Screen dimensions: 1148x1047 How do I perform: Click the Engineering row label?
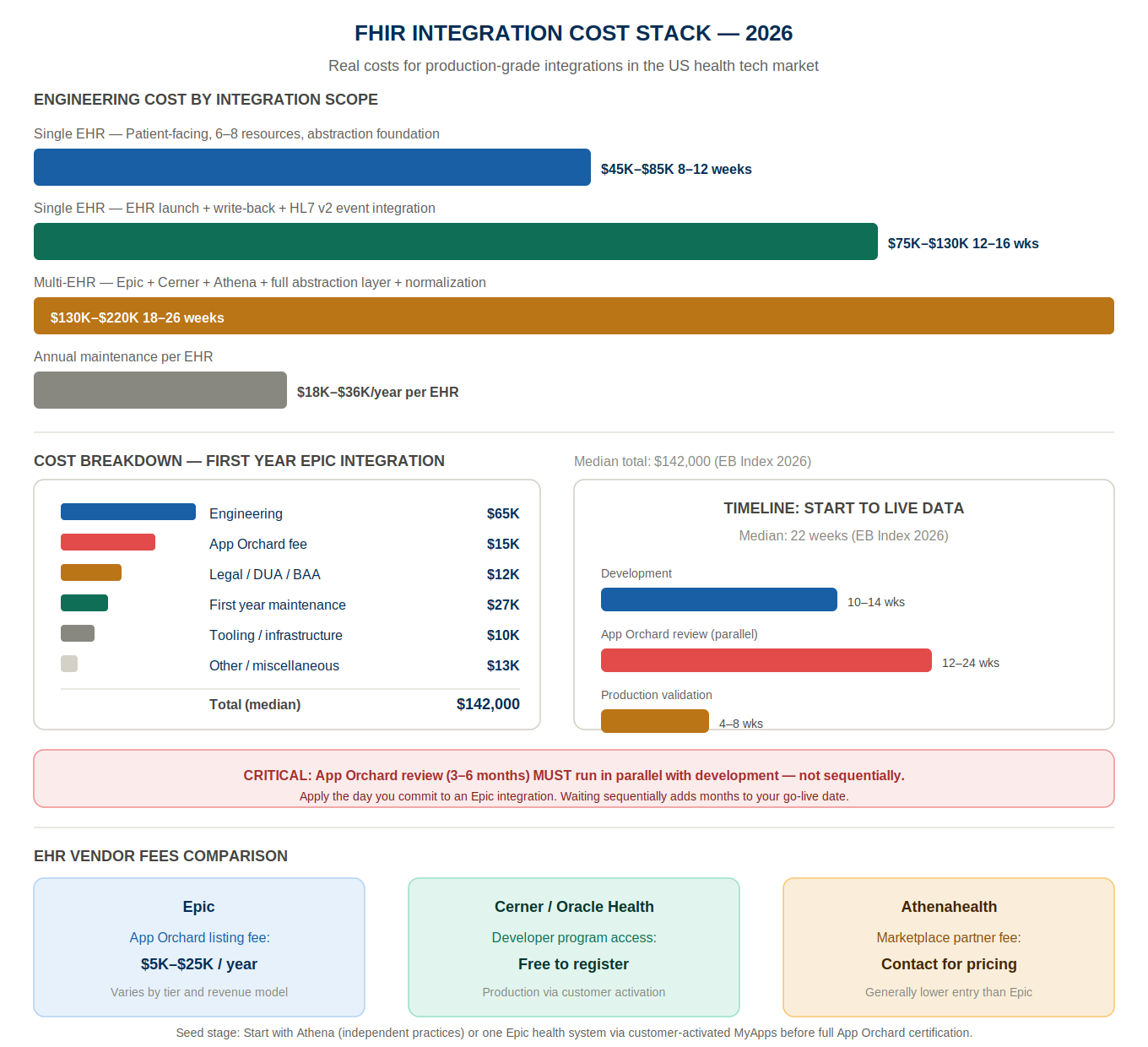246,513
